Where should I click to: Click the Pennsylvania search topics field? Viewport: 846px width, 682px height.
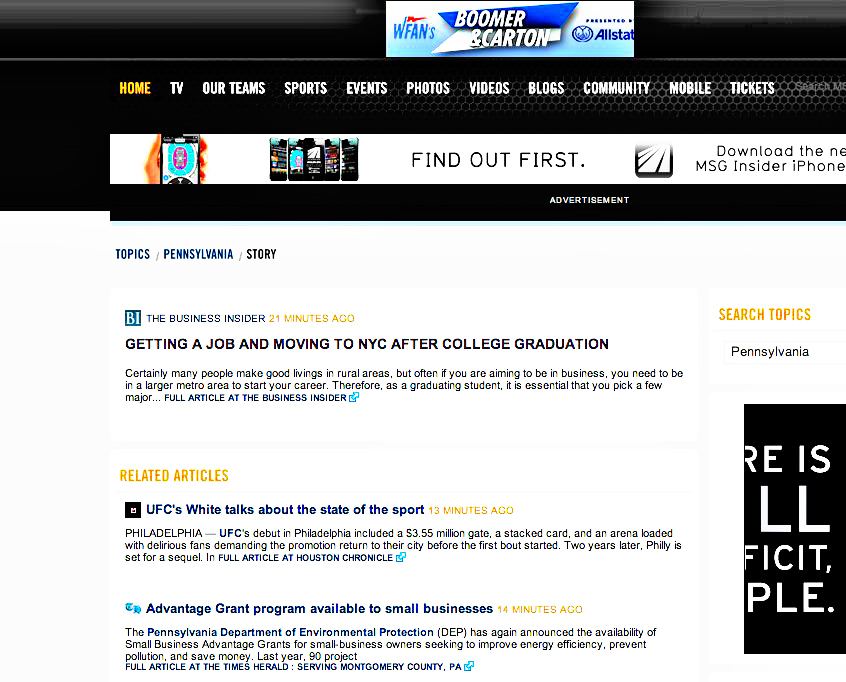point(785,352)
